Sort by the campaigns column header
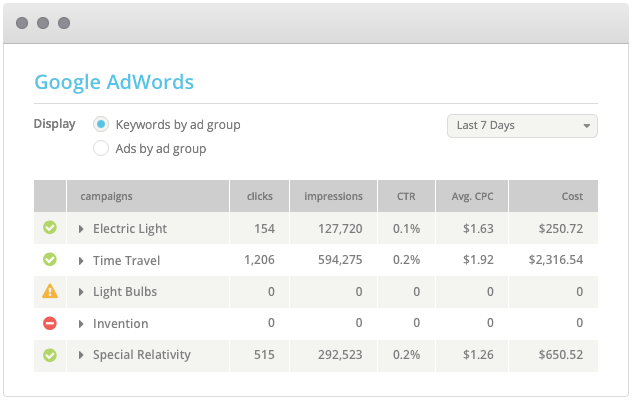The width and height of the screenshot is (632, 400). (148, 196)
